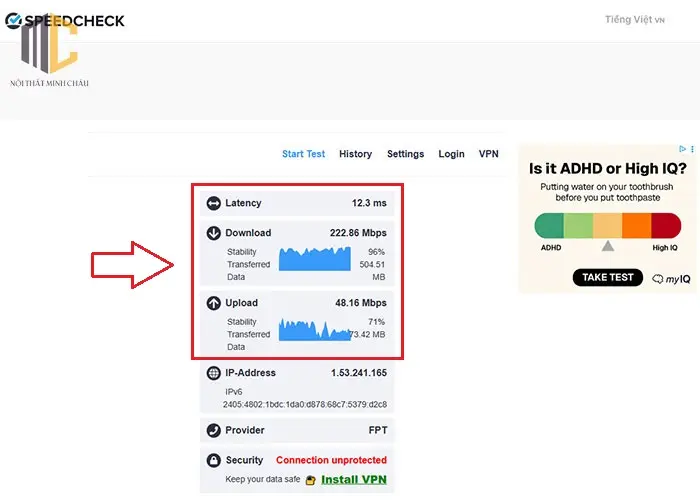Click the Latency value 12.3 ms
The width and height of the screenshot is (700, 500).
pos(369,203)
